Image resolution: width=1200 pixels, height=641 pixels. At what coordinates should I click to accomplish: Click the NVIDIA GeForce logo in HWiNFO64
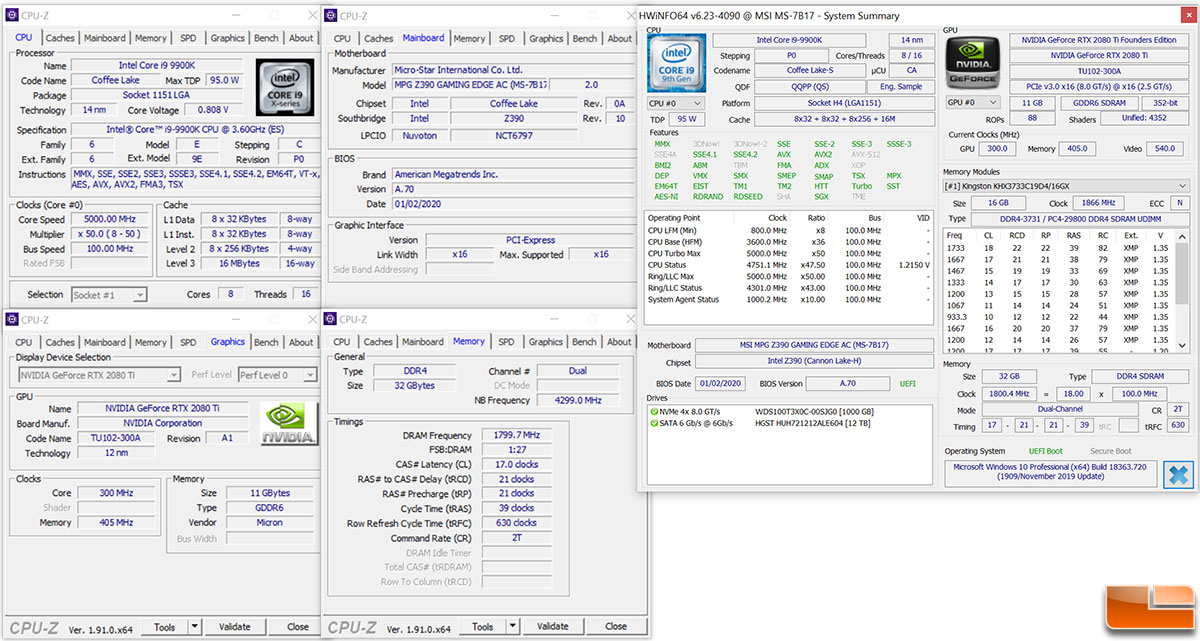tap(973, 63)
